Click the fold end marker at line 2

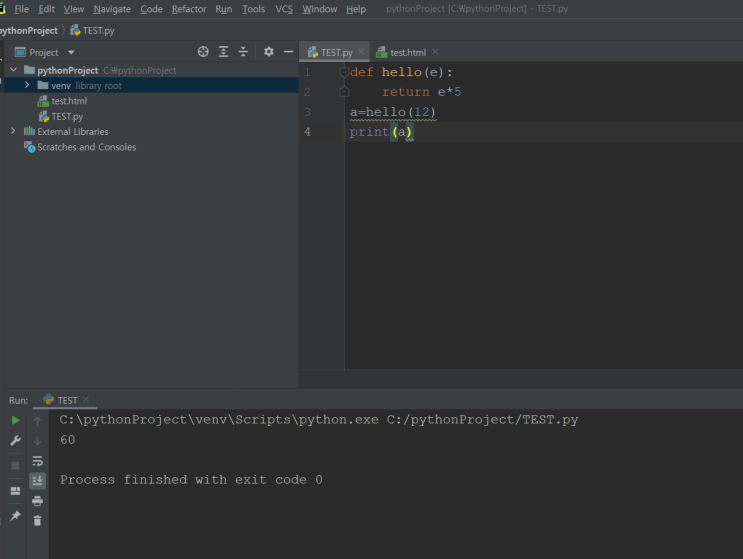pos(344,92)
